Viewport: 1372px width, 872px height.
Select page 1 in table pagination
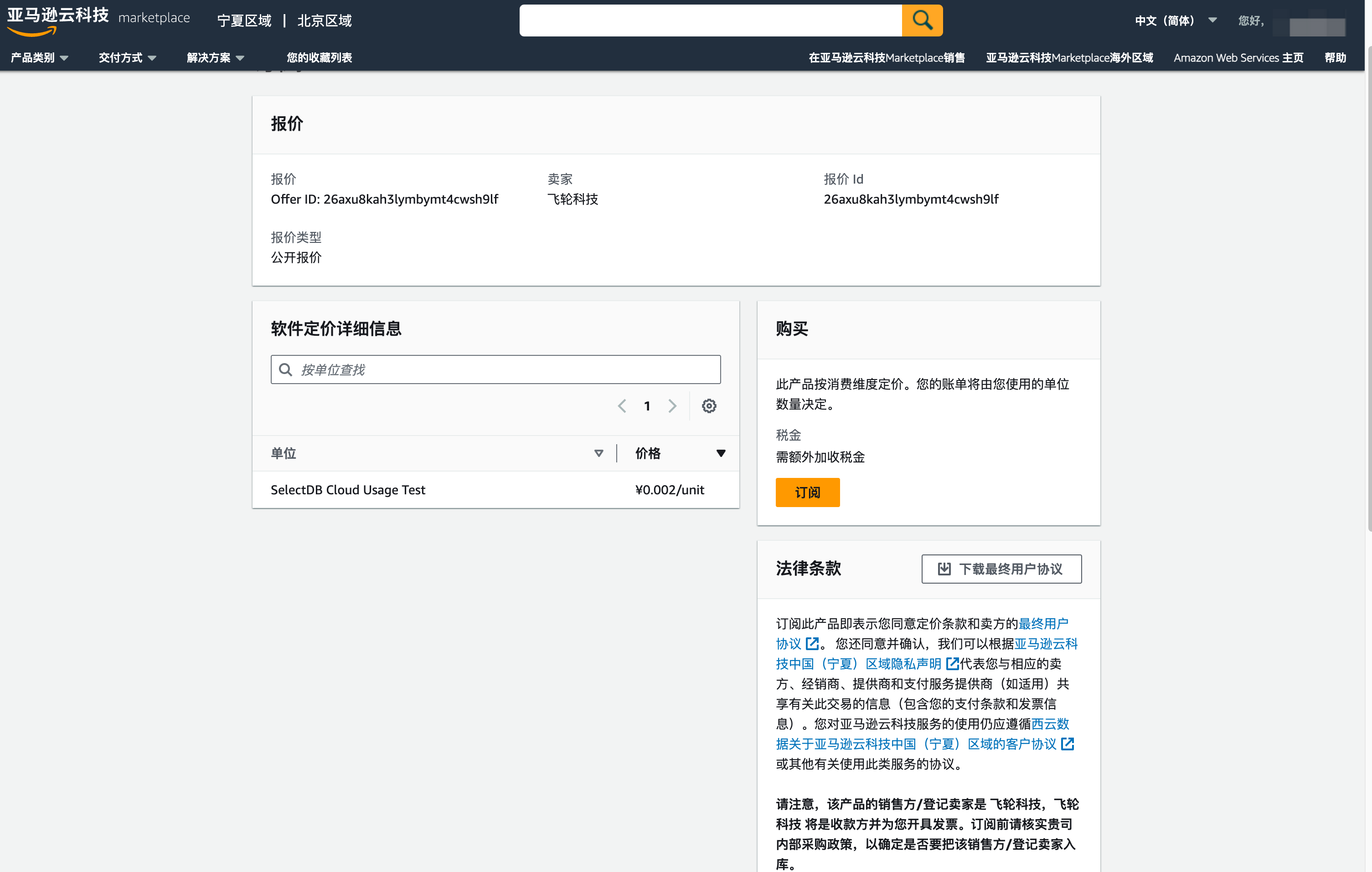[x=647, y=405]
